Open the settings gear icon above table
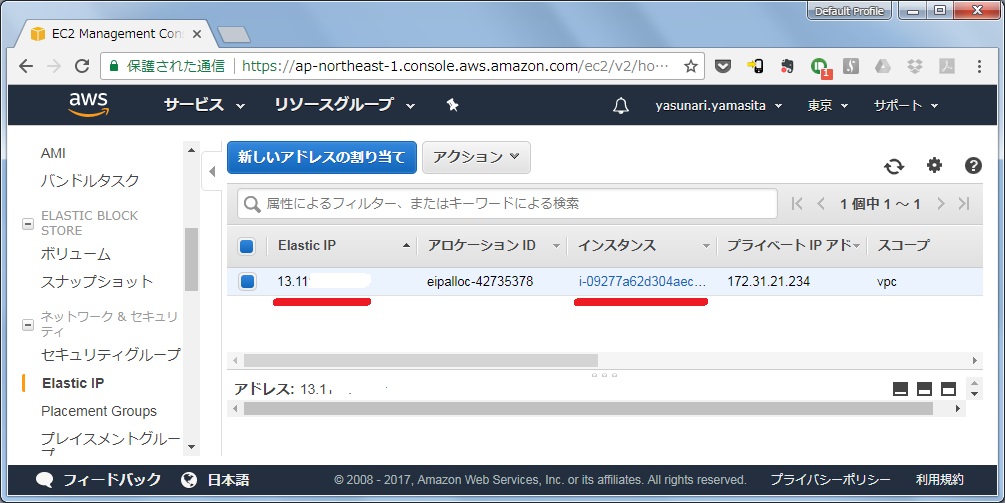This screenshot has width=1005, height=503. (x=934, y=165)
